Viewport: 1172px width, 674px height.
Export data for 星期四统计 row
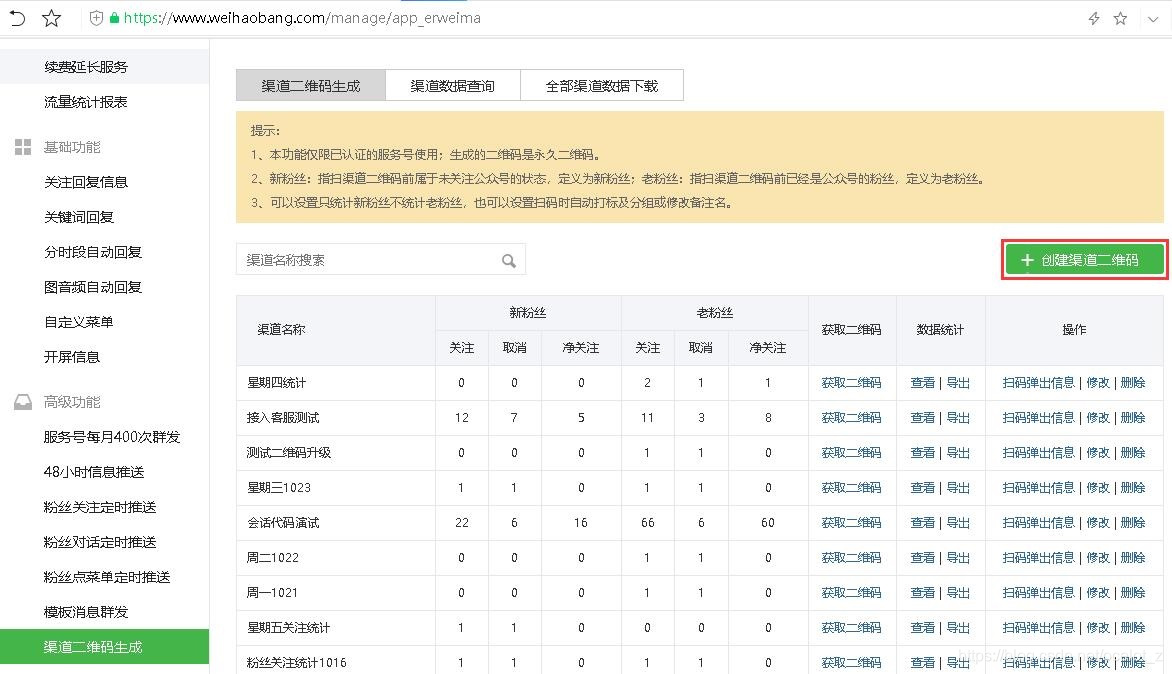[x=958, y=383]
